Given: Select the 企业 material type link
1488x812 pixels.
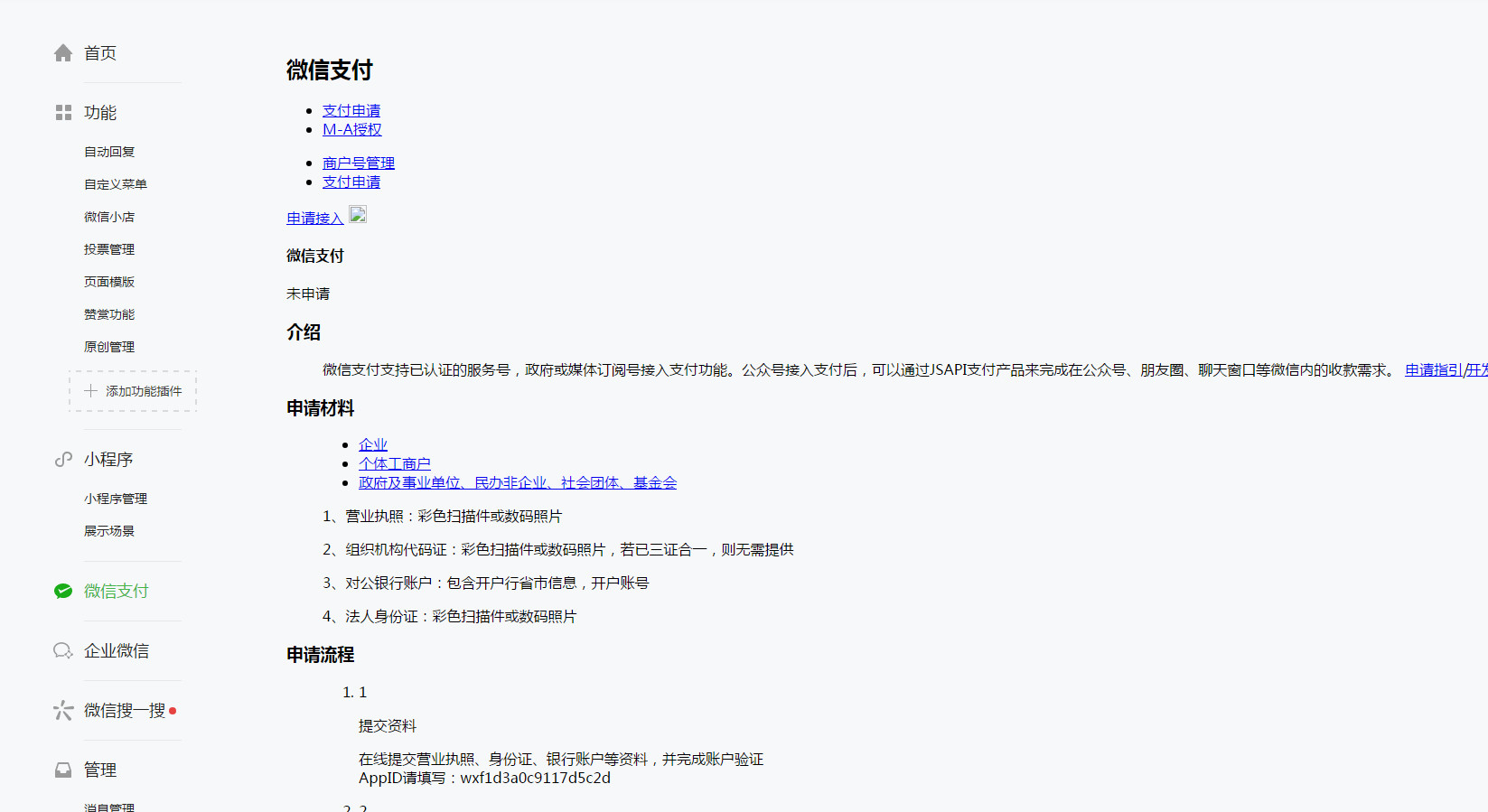Looking at the screenshot, I should [373, 444].
